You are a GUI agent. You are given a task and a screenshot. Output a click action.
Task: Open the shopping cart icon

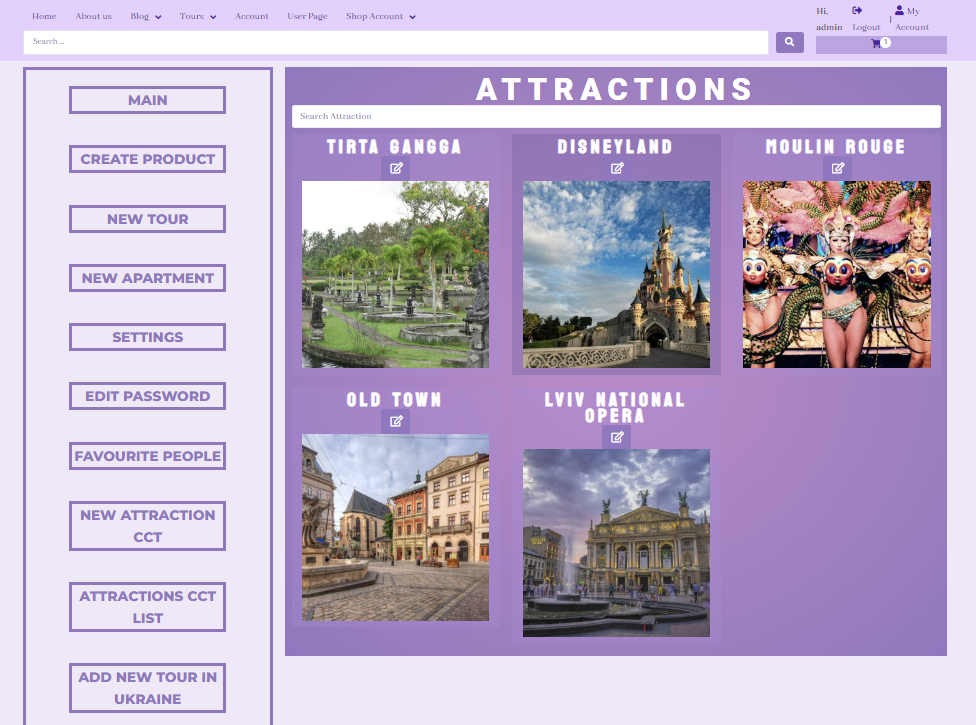coord(876,44)
